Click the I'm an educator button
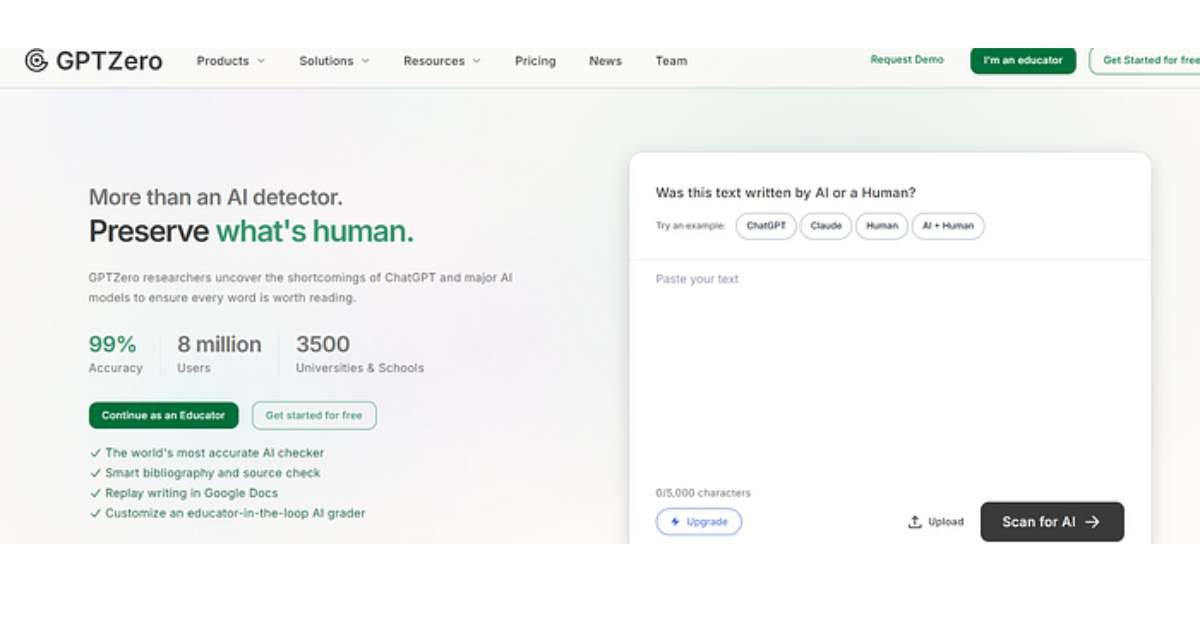The image size is (1200, 628). click(1023, 60)
